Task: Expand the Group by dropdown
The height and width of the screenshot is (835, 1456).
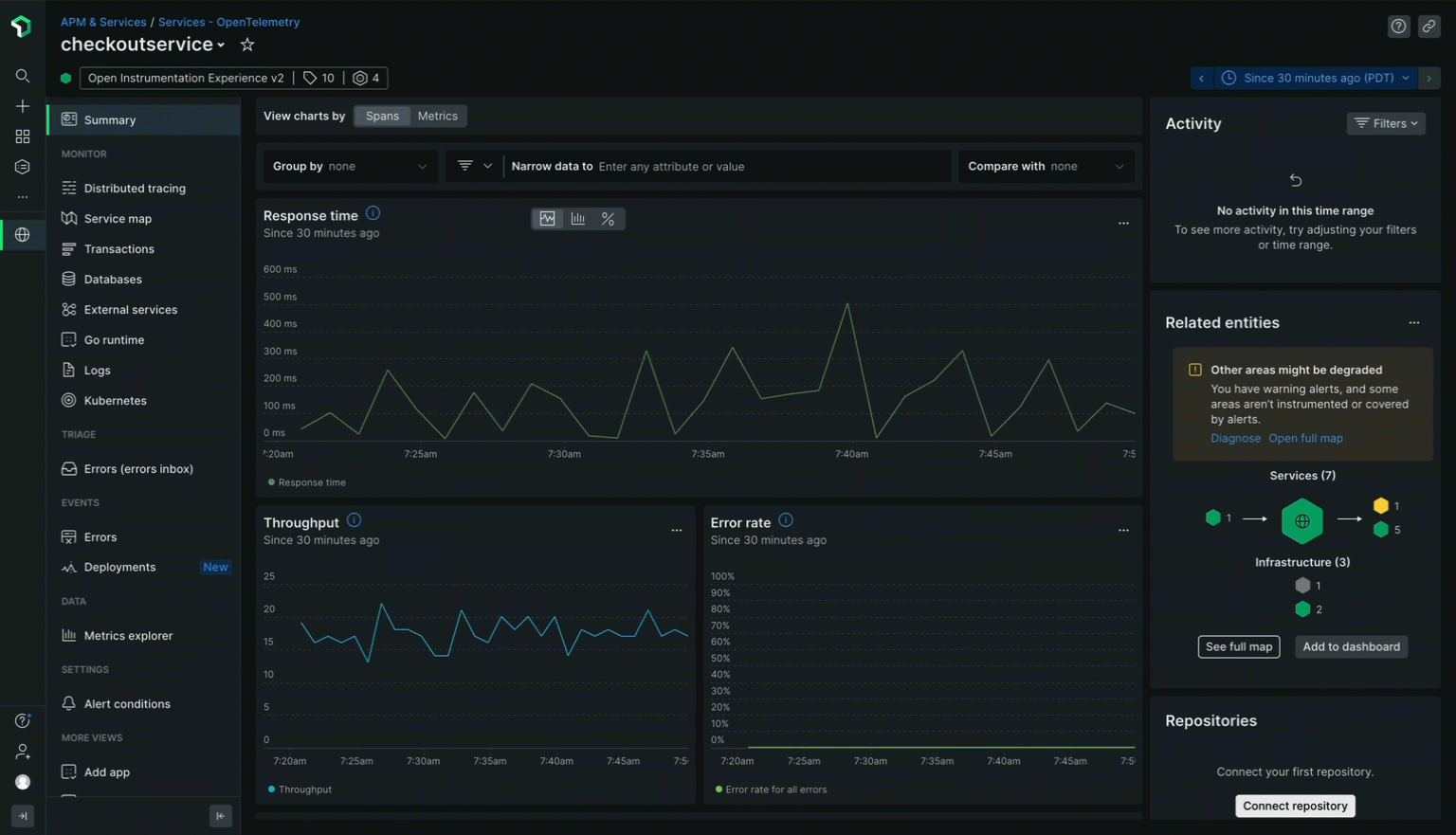Action: (349, 167)
